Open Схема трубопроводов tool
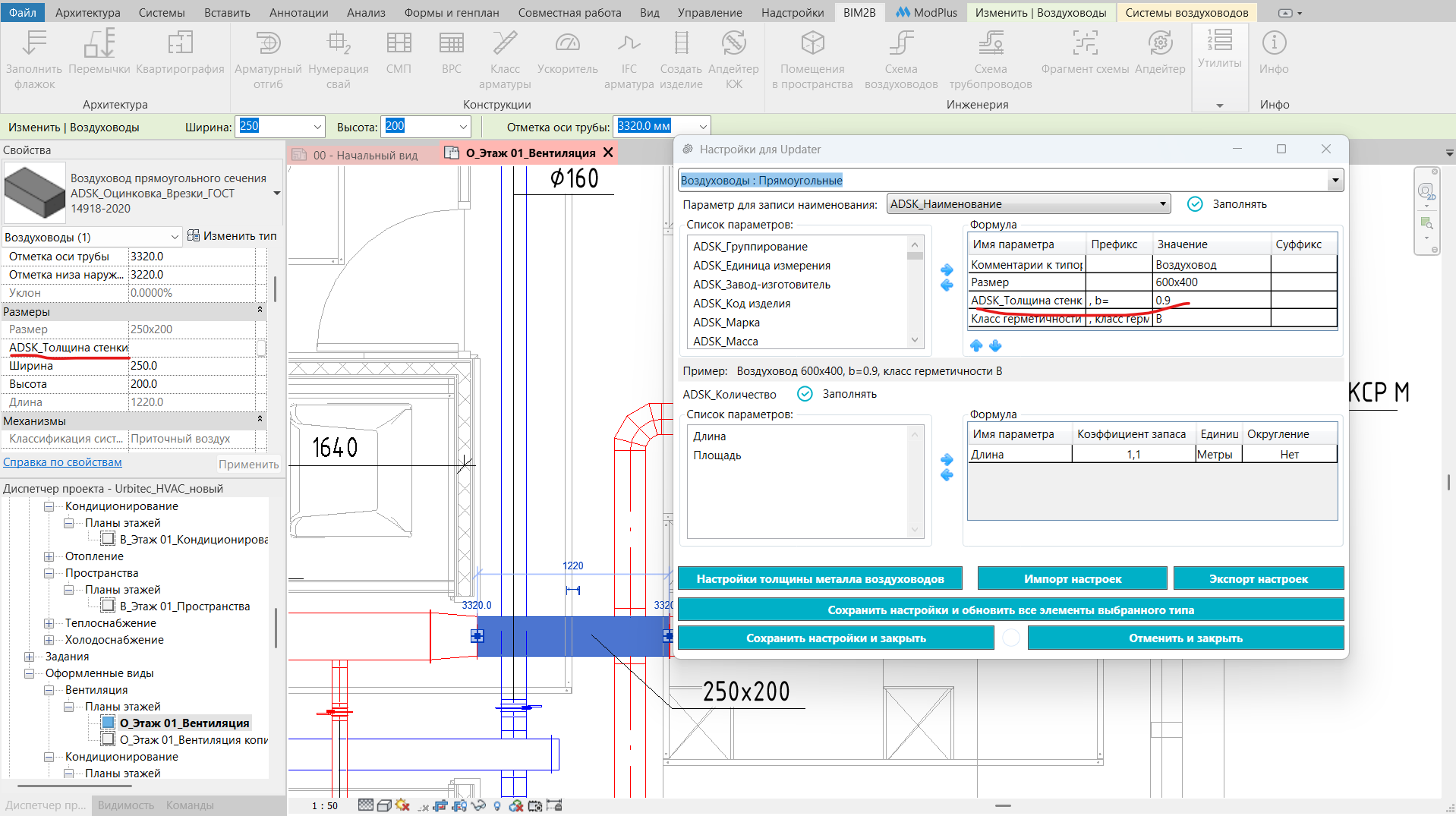 (x=991, y=59)
